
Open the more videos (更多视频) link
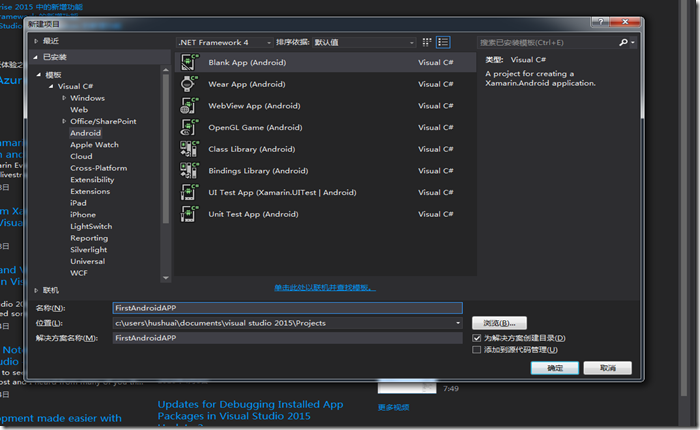click(393, 407)
